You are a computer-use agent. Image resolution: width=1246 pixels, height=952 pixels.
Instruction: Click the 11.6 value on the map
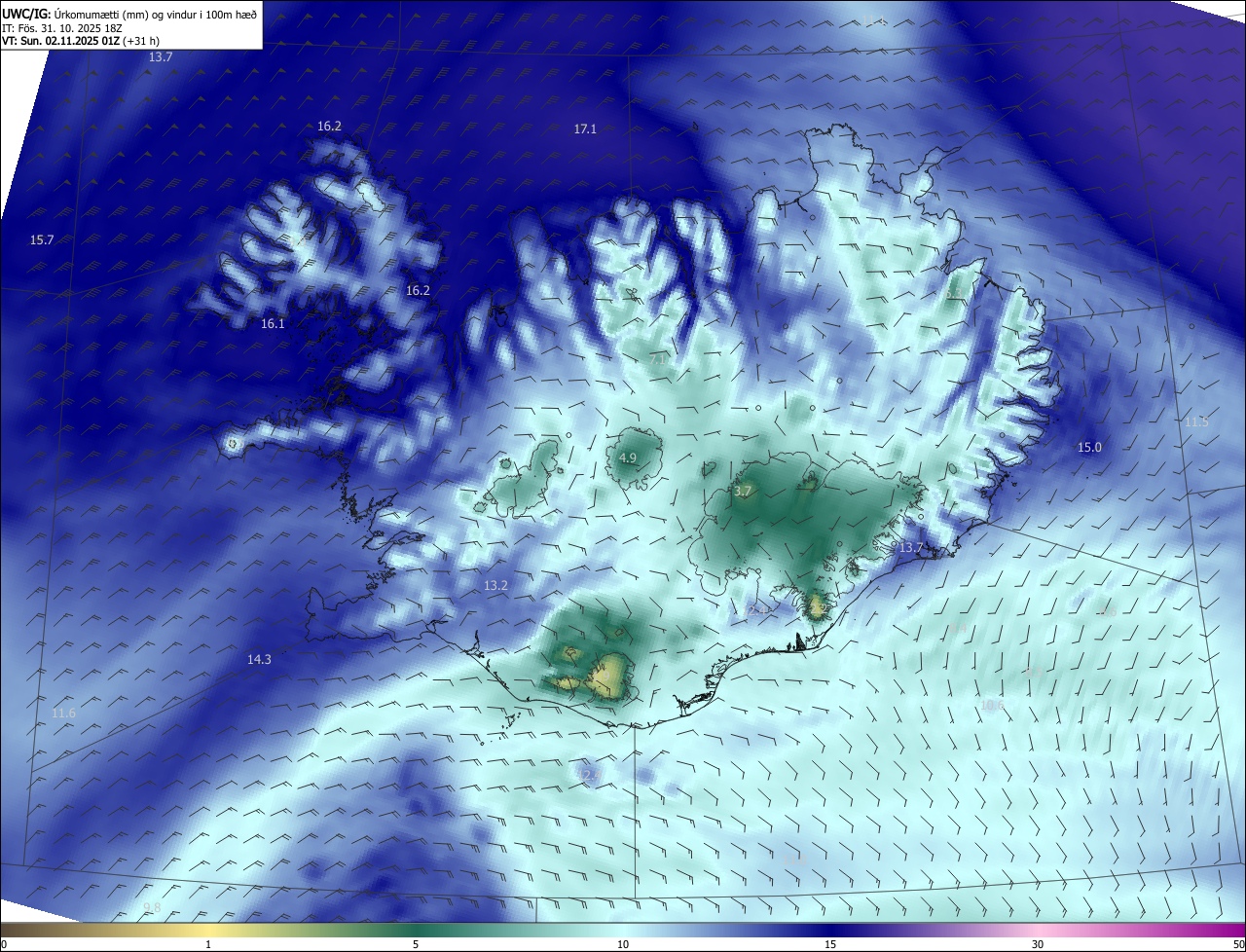[63, 714]
